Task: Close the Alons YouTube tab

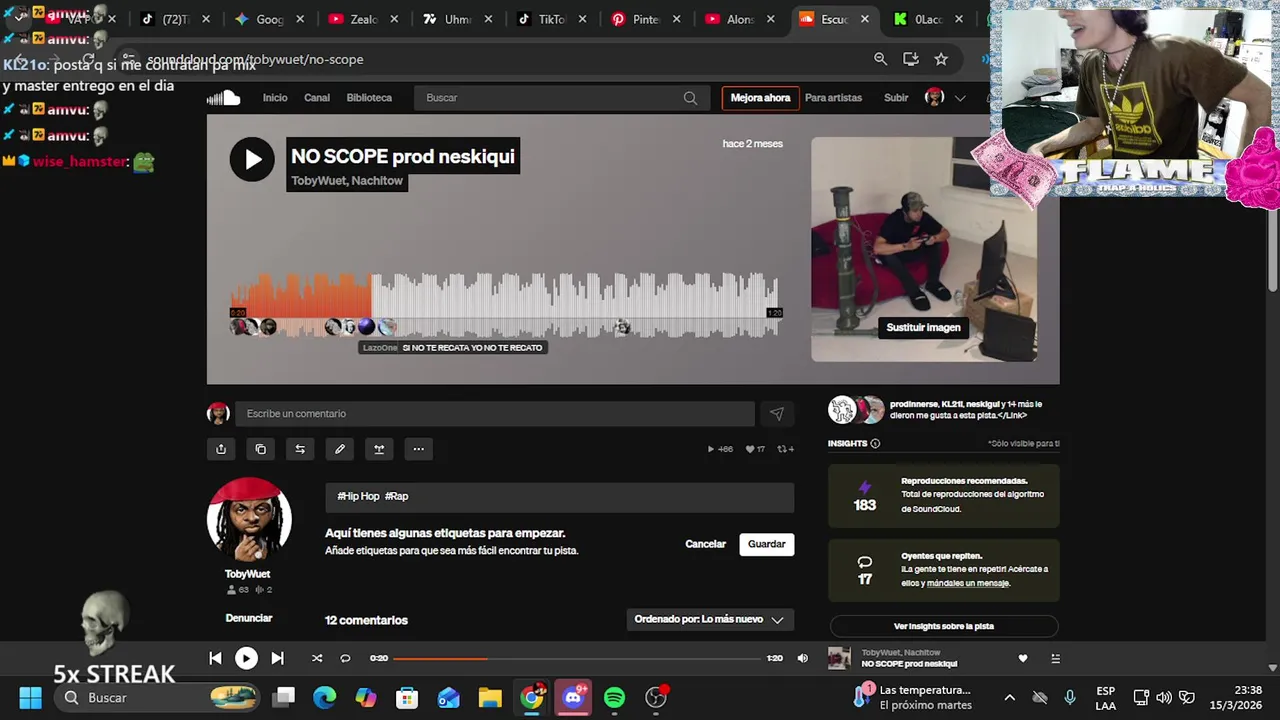Action: pos(771,19)
